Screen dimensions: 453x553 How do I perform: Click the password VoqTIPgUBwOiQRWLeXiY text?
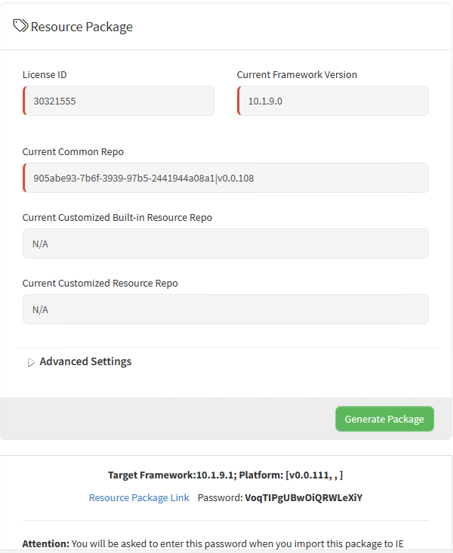[303, 498]
